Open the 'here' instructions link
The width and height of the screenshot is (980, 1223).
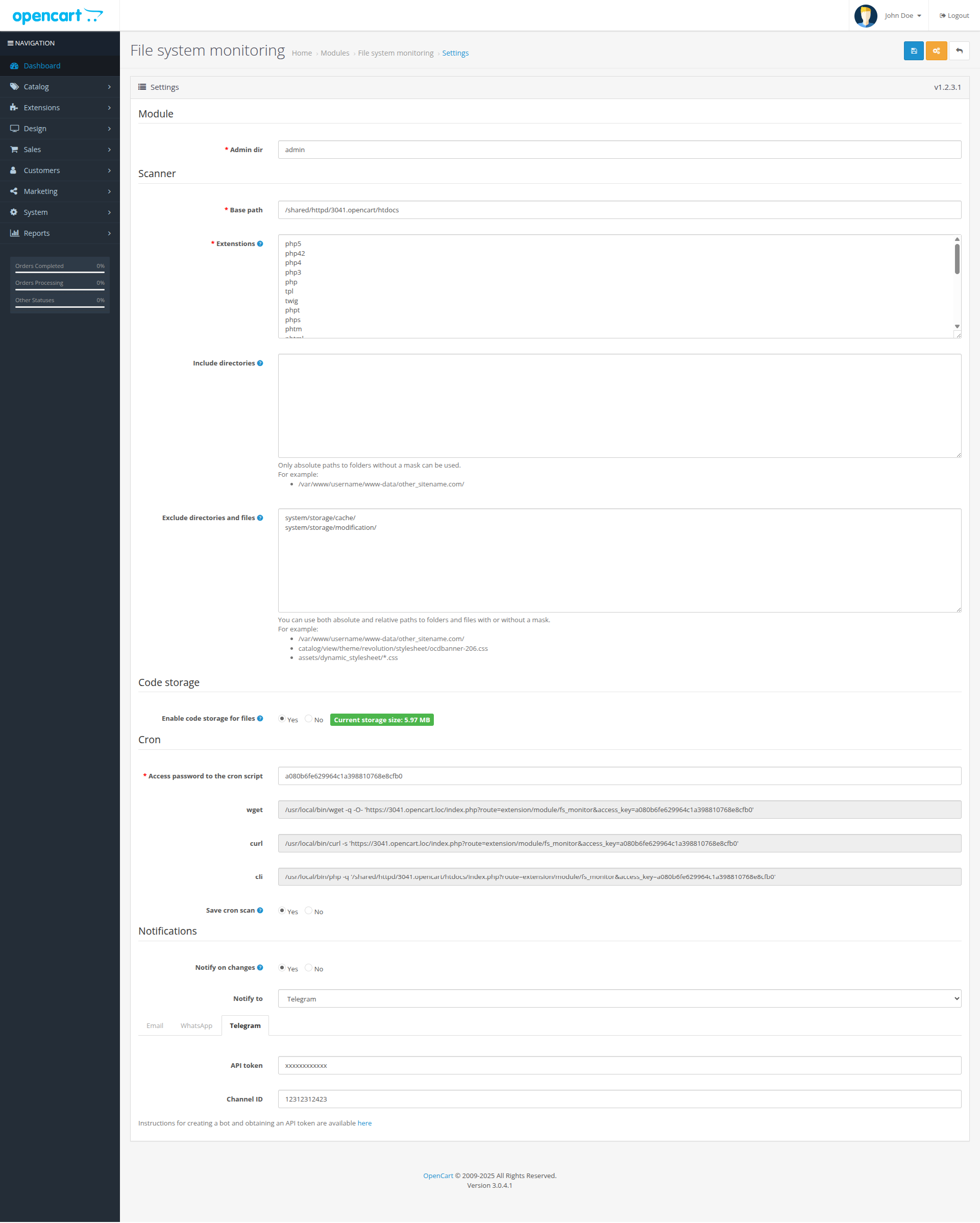(x=364, y=1123)
